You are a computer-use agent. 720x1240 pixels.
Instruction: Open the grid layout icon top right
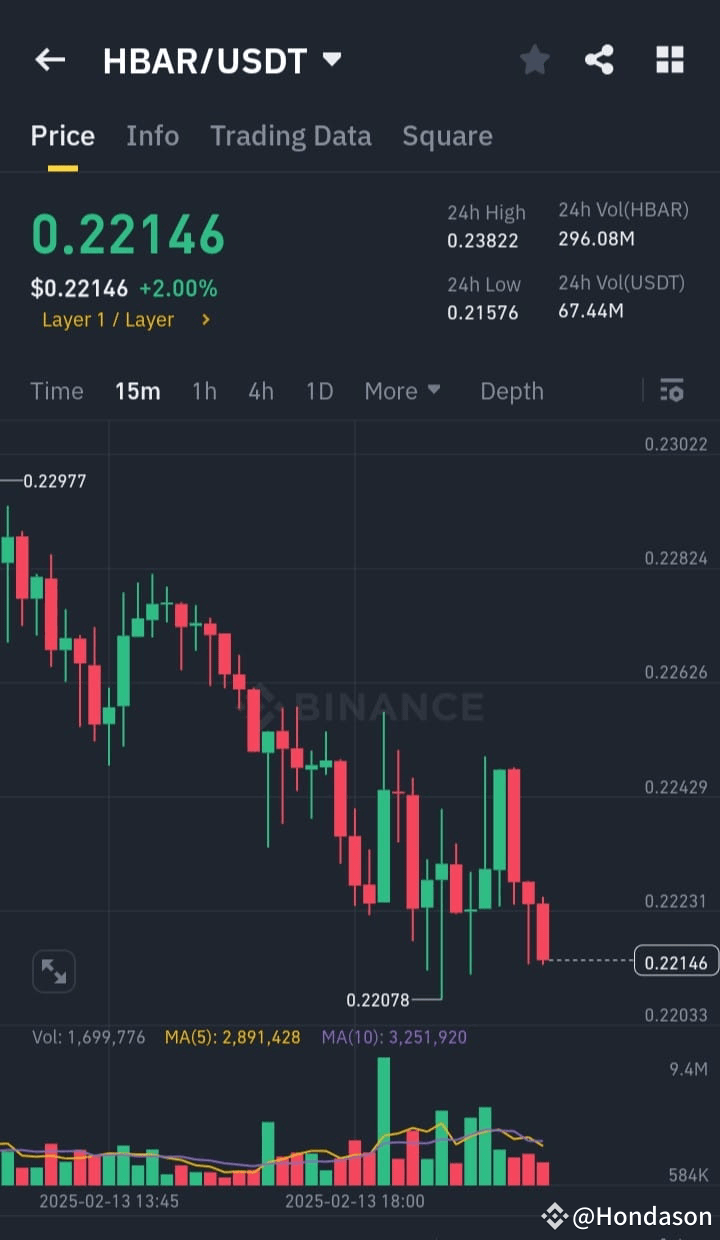[669, 60]
